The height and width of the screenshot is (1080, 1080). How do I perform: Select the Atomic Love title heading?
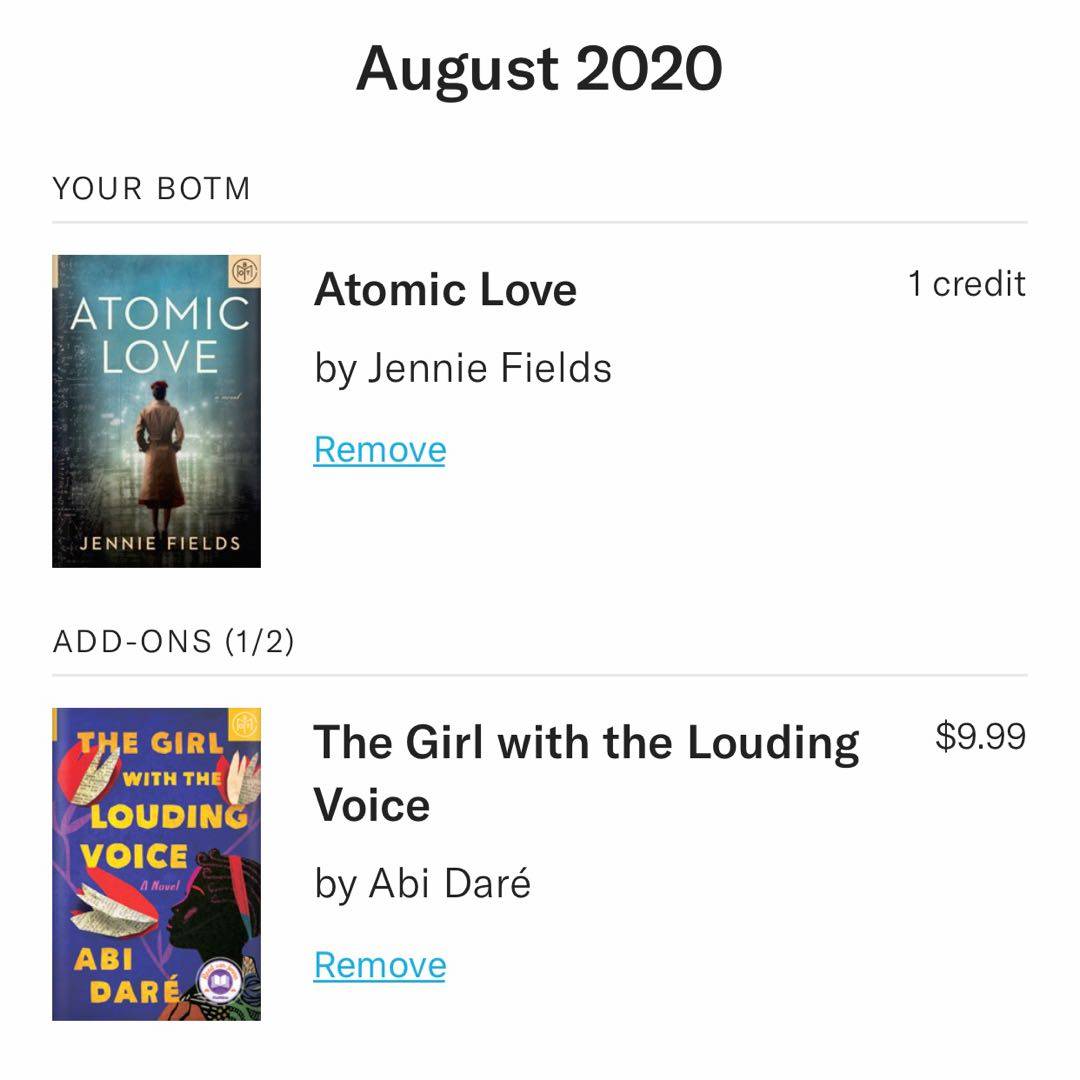point(445,290)
